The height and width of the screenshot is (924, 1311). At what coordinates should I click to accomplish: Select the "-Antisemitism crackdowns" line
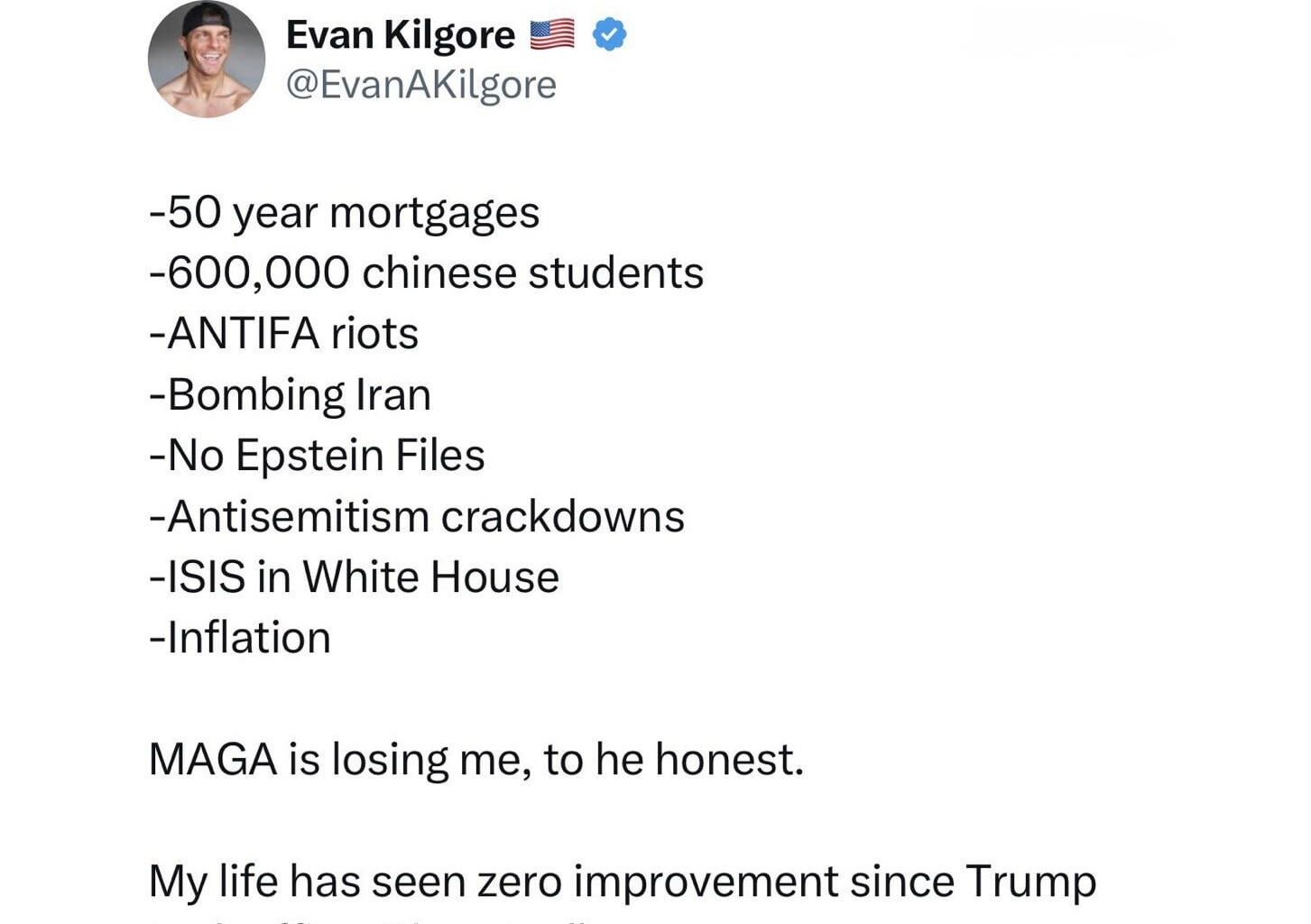[416, 517]
